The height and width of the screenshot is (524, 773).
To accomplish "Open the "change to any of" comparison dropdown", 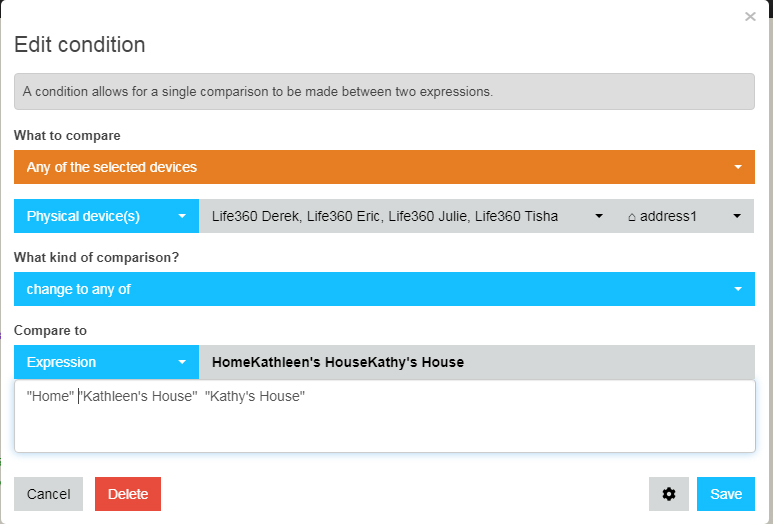I will pyautogui.click(x=384, y=289).
